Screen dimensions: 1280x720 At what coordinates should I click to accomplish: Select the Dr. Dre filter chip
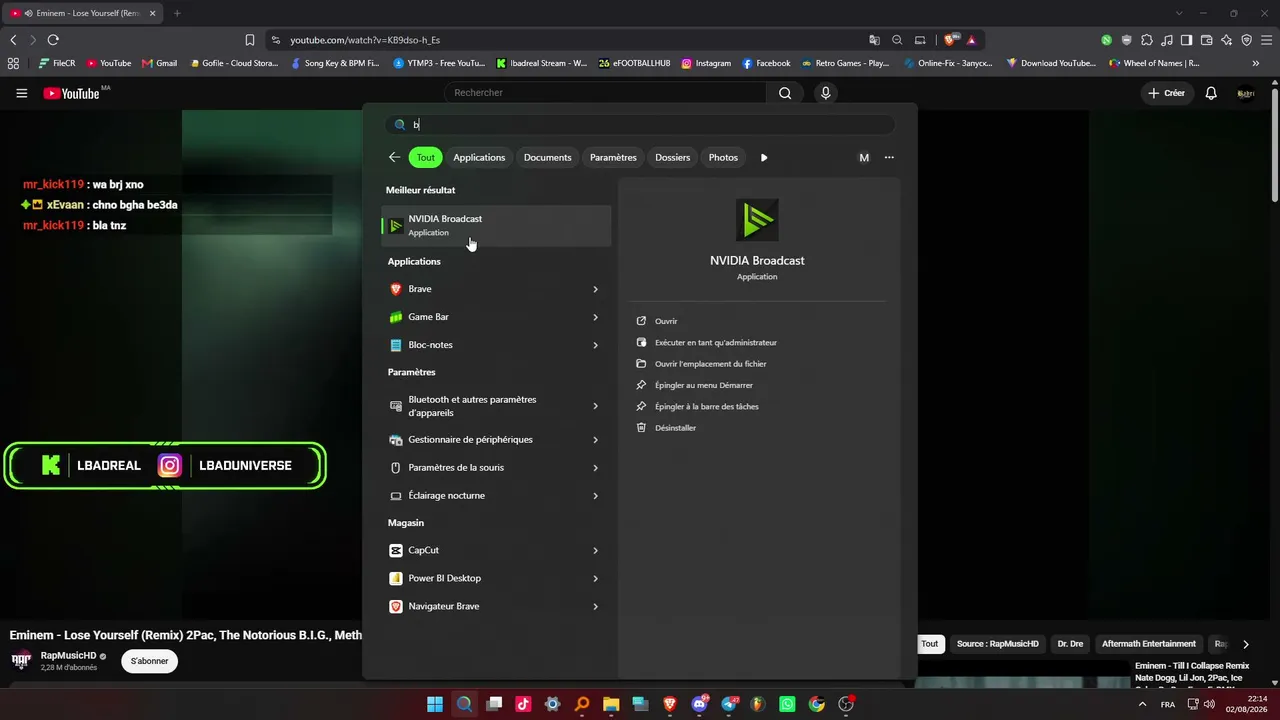1070,644
